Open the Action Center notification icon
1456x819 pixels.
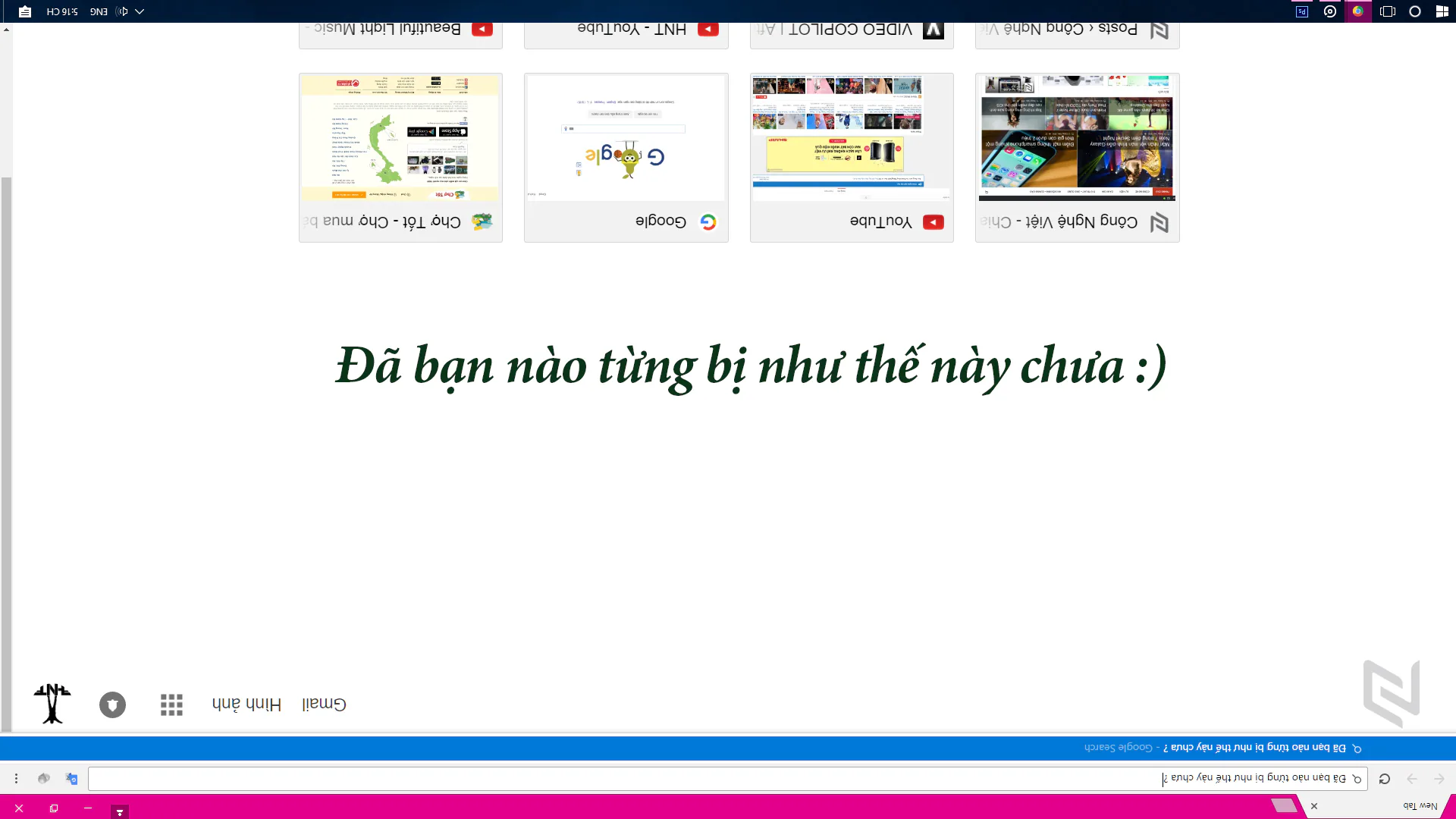[25, 11]
